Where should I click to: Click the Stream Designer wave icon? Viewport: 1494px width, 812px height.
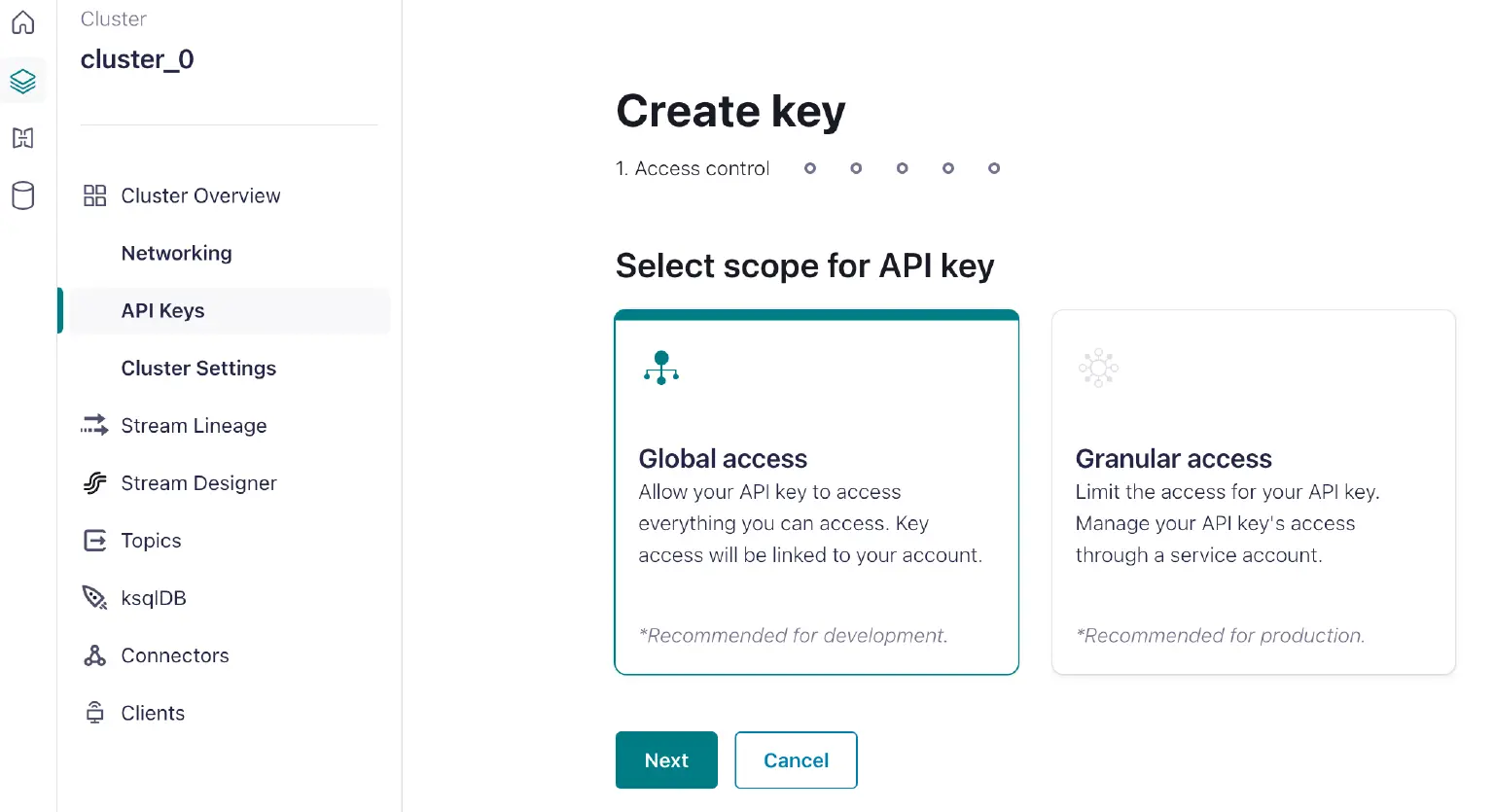(x=94, y=482)
